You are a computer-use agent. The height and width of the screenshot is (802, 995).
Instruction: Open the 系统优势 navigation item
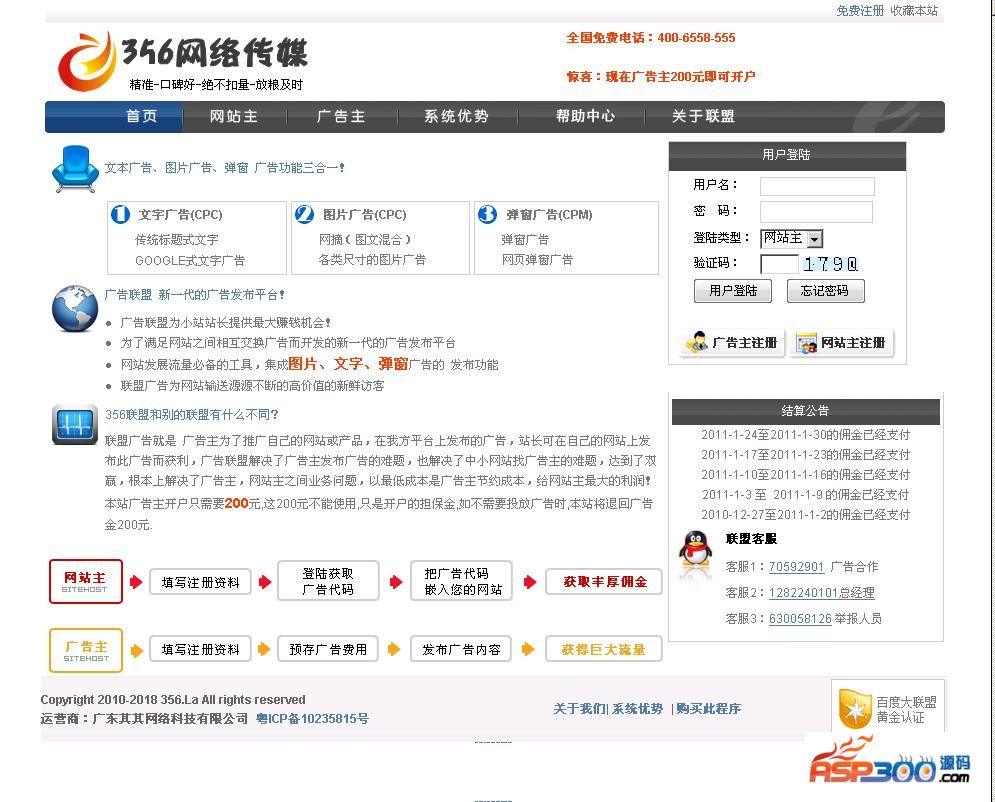(456, 117)
